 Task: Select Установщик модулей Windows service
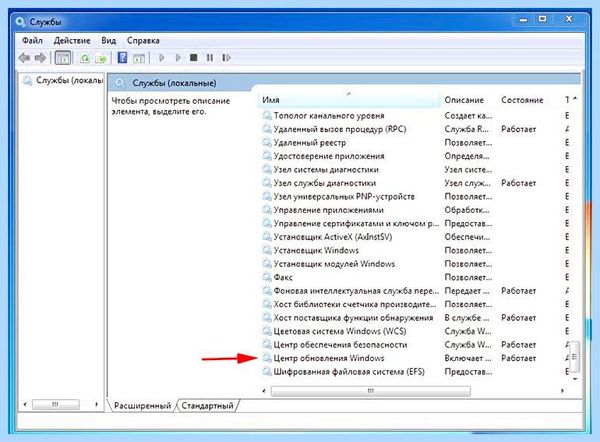(x=334, y=264)
